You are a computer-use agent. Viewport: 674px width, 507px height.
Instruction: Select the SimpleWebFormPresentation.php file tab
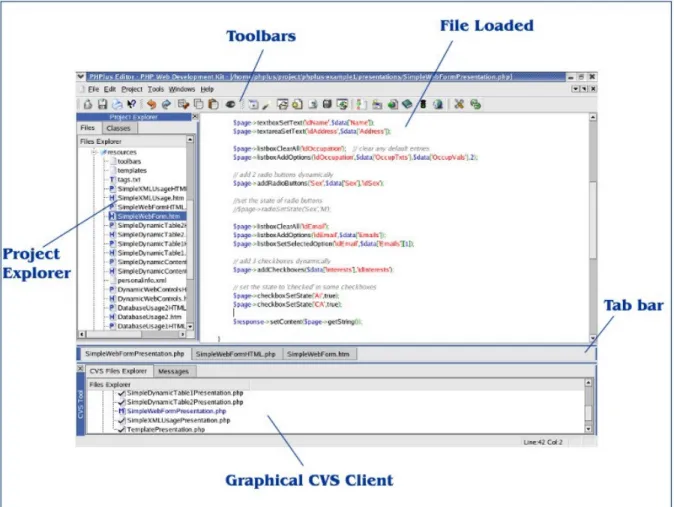(135, 353)
